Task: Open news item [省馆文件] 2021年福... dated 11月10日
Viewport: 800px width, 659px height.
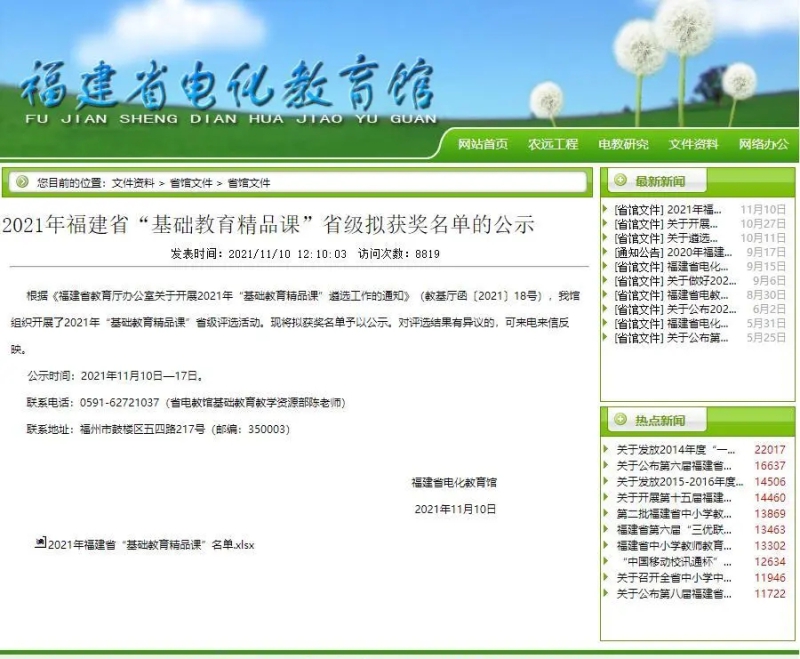Action: (668, 210)
